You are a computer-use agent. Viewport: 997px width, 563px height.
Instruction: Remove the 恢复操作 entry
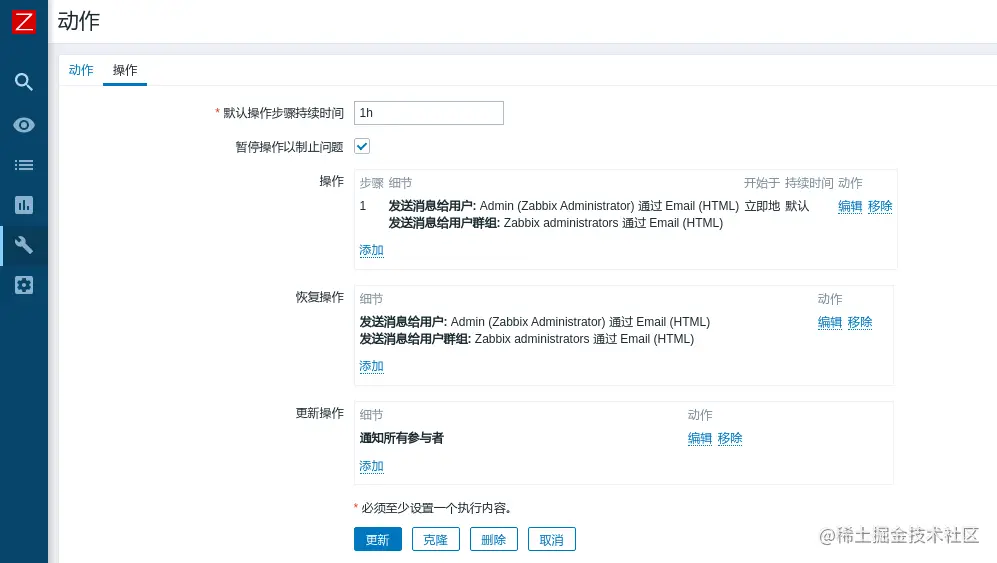coord(860,322)
